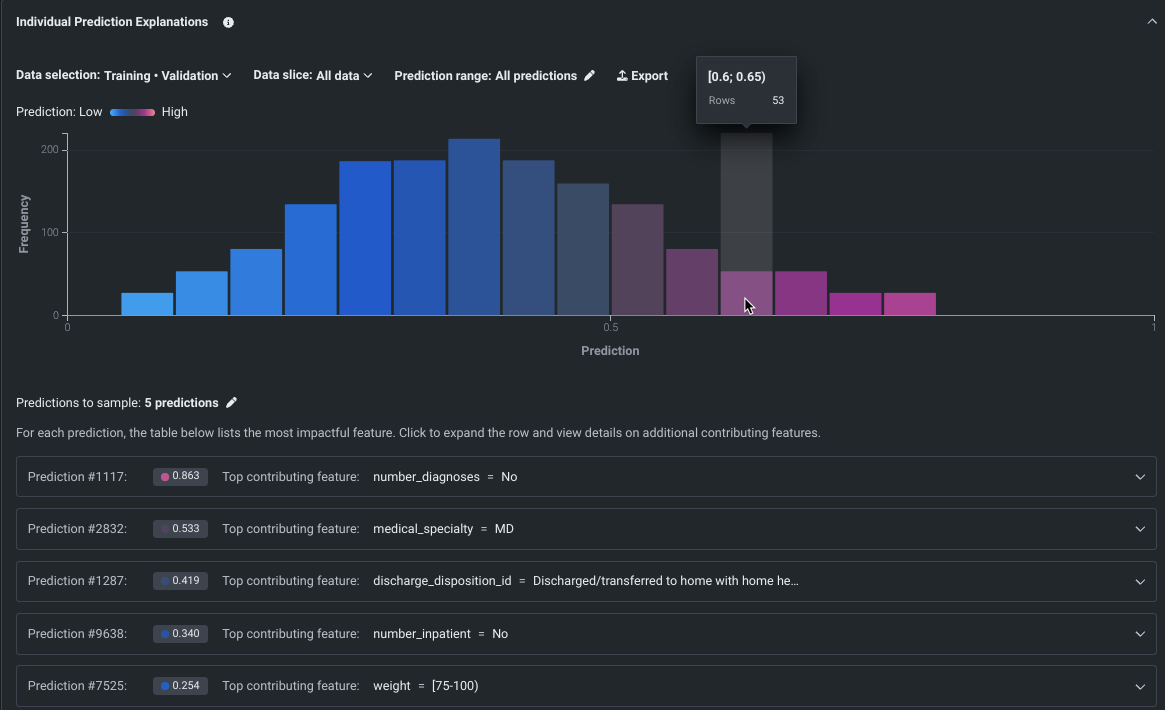This screenshot has height=710, width=1165.
Task: Expand Prediction #1117 row chevron
Action: pyautogui.click(x=1140, y=477)
